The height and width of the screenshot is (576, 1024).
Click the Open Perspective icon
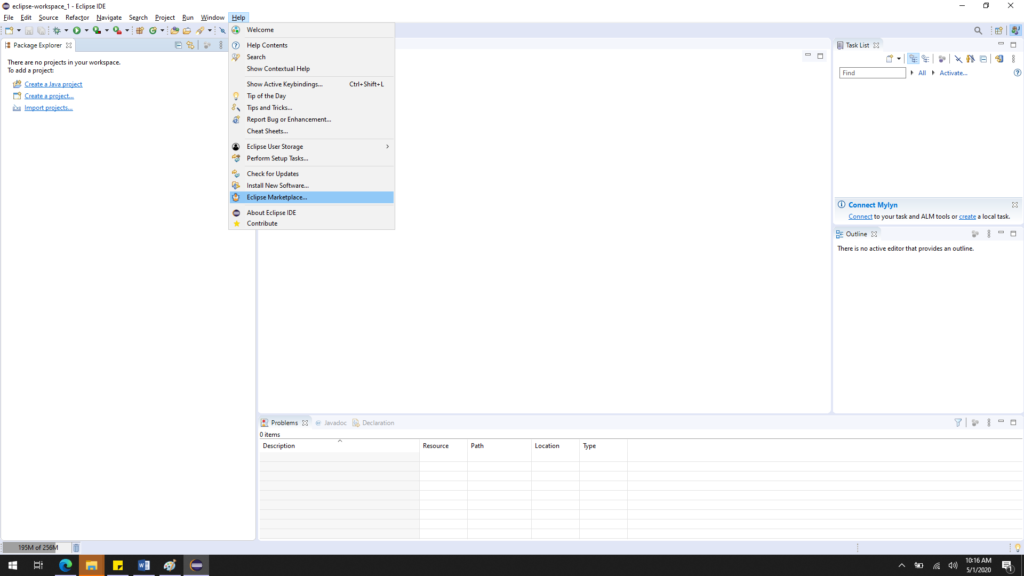(x=999, y=31)
